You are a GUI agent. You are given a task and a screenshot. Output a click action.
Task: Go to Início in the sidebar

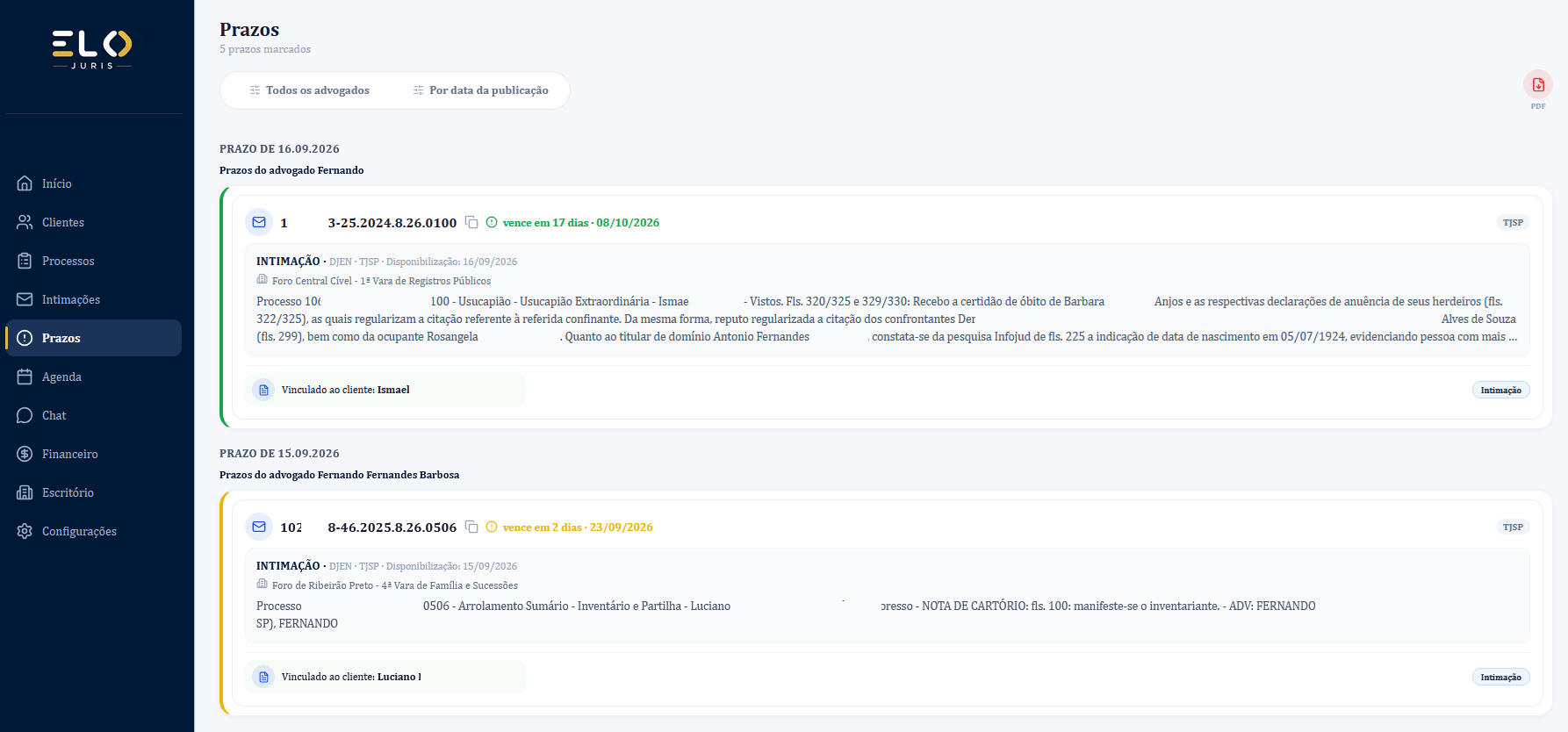(x=93, y=183)
